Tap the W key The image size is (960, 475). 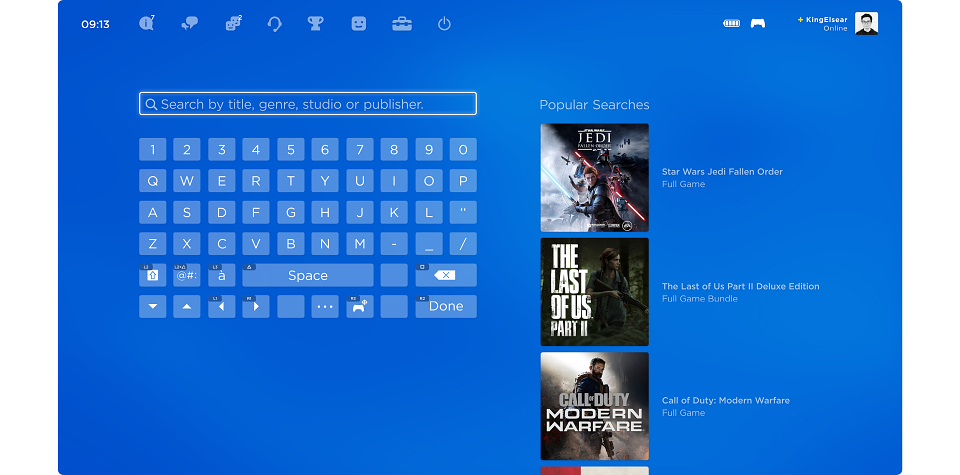187,181
